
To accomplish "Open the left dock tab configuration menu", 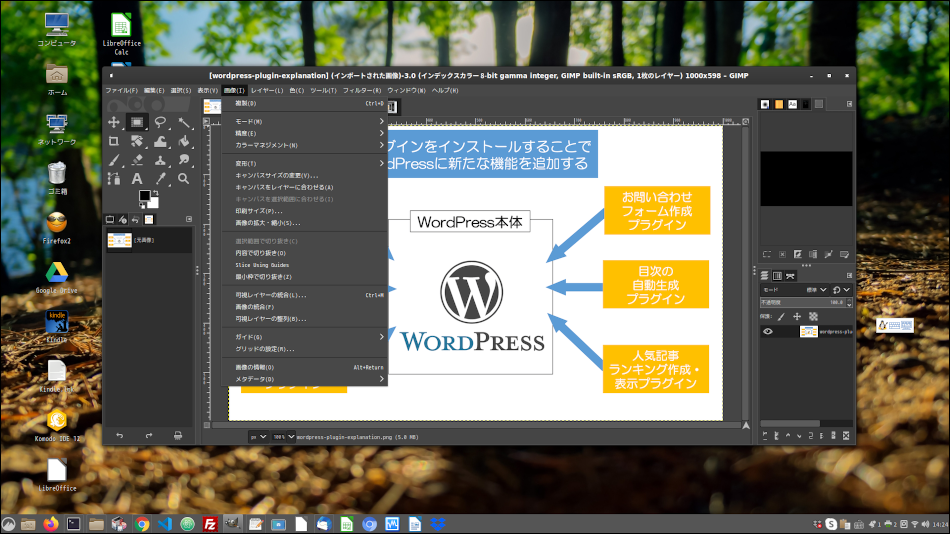I will tap(189, 219).
